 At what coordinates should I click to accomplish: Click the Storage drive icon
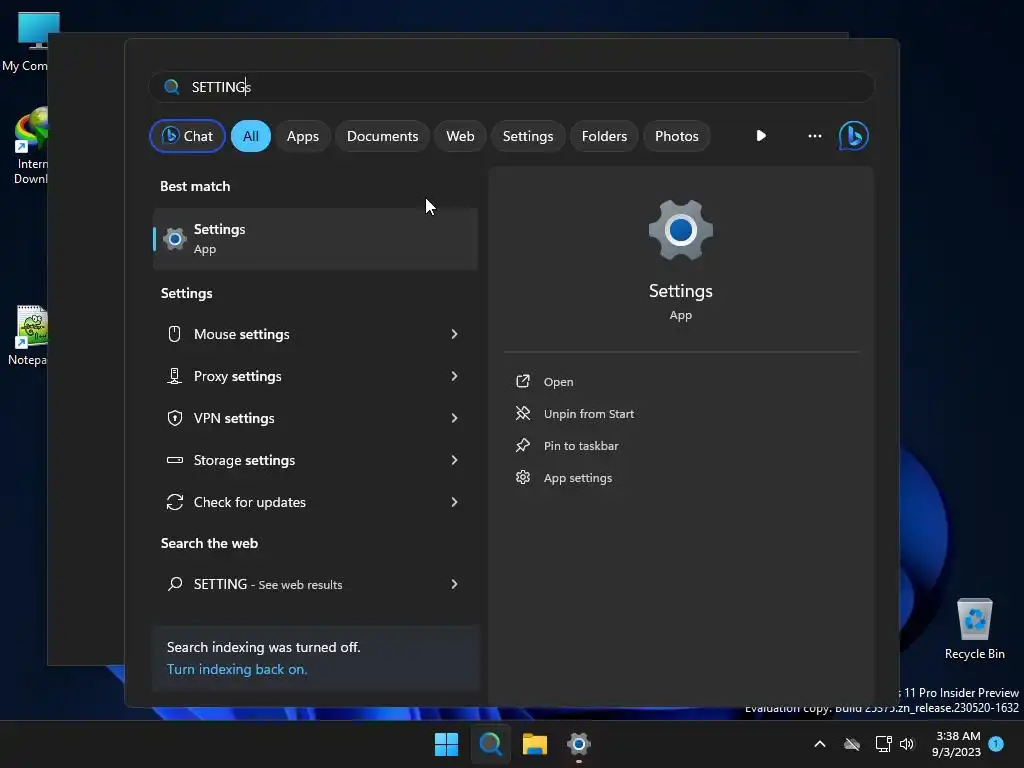[x=174, y=460]
